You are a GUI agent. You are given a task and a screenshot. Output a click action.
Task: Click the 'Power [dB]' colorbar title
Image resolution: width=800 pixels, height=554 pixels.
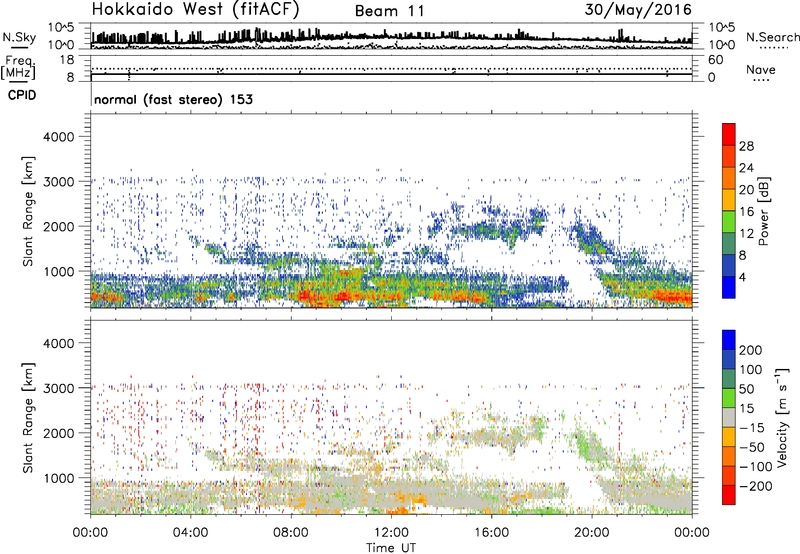click(763, 211)
